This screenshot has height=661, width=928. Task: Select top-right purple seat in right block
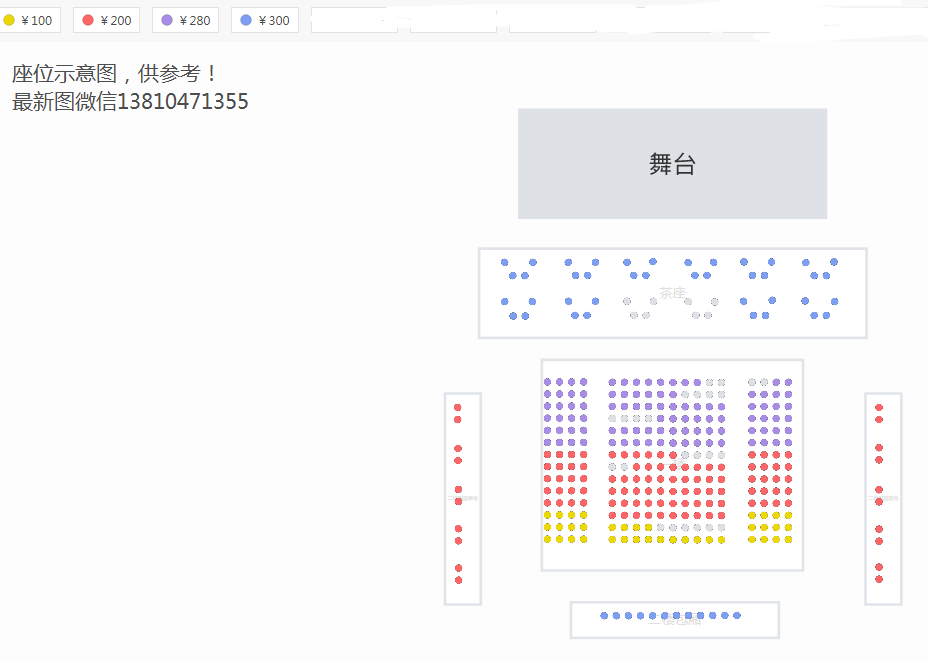pos(788,382)
